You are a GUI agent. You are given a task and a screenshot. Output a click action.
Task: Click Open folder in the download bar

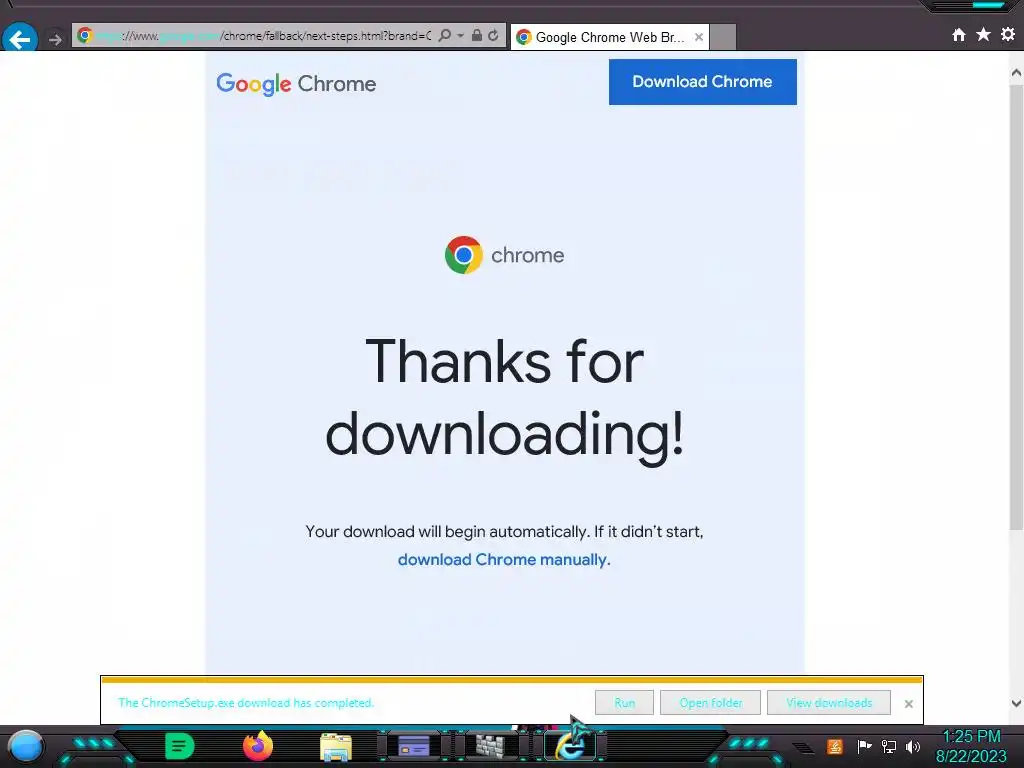point(711,703)
